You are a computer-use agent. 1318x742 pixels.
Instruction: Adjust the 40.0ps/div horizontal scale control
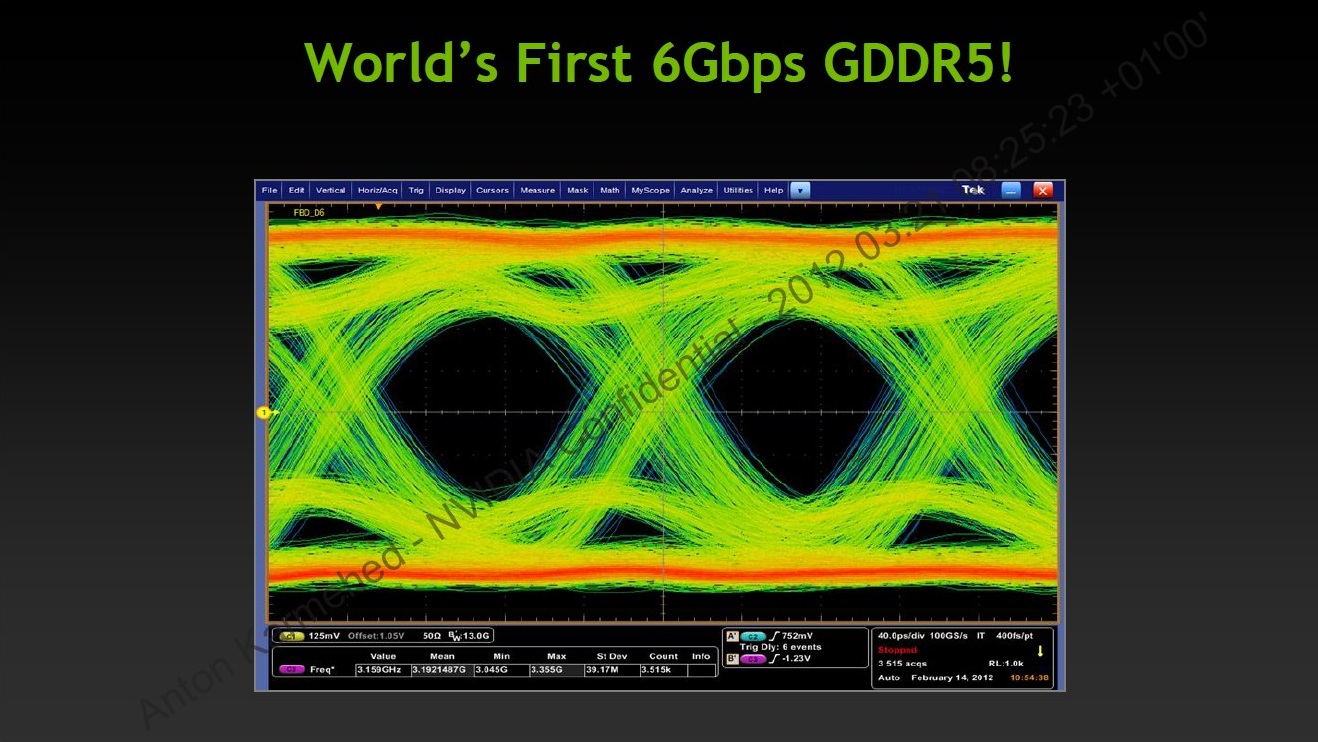(903, 636)
